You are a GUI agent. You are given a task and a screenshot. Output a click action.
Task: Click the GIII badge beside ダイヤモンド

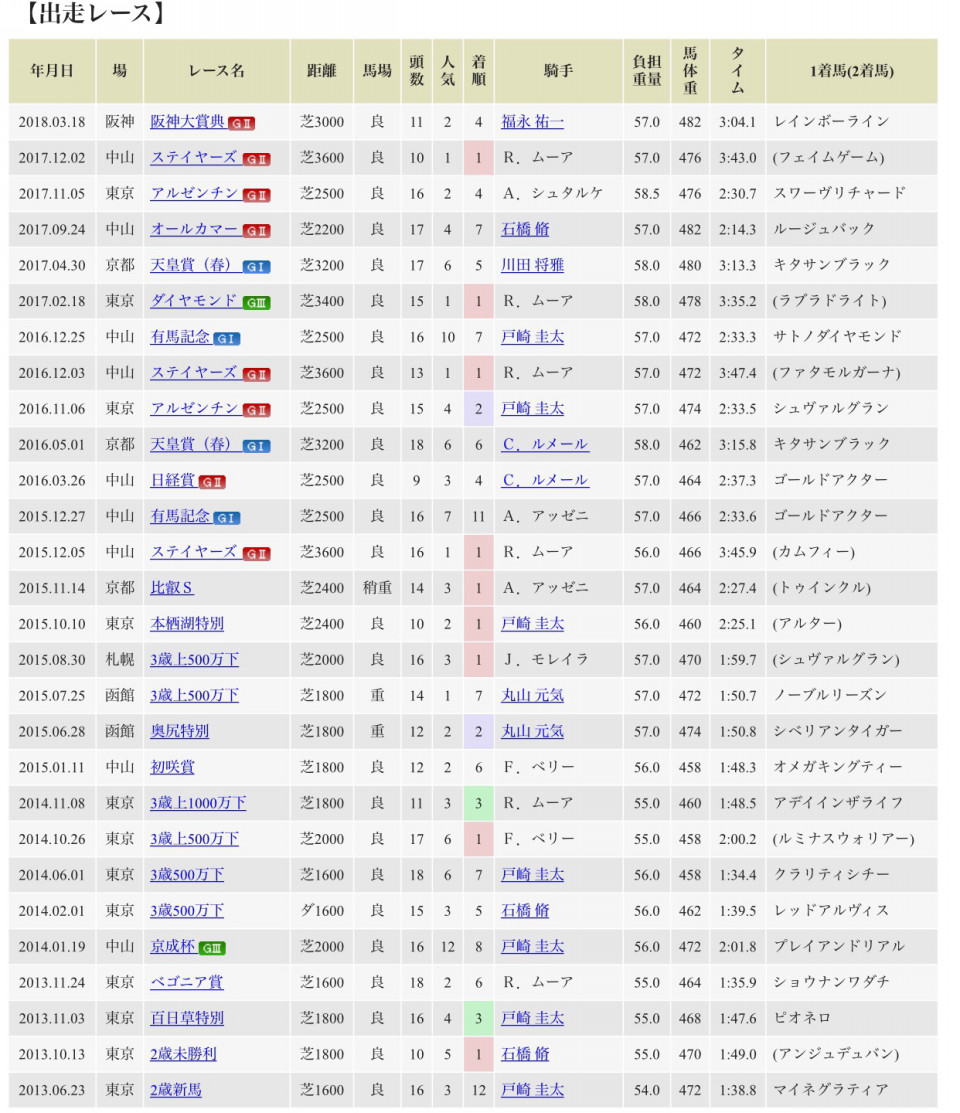256,302
